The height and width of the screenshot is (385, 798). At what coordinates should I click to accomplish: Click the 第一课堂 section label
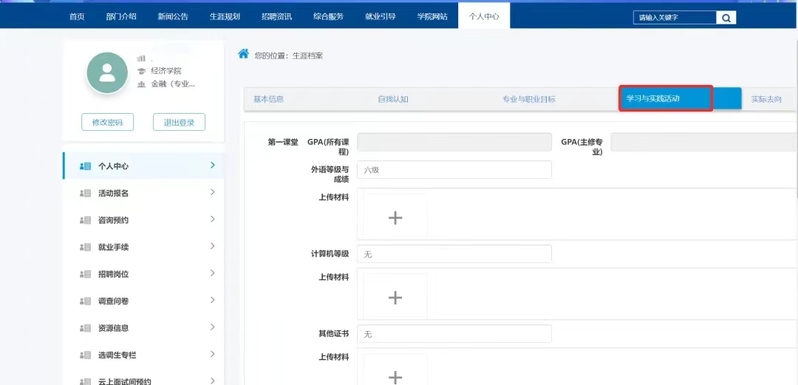point(283,142)
